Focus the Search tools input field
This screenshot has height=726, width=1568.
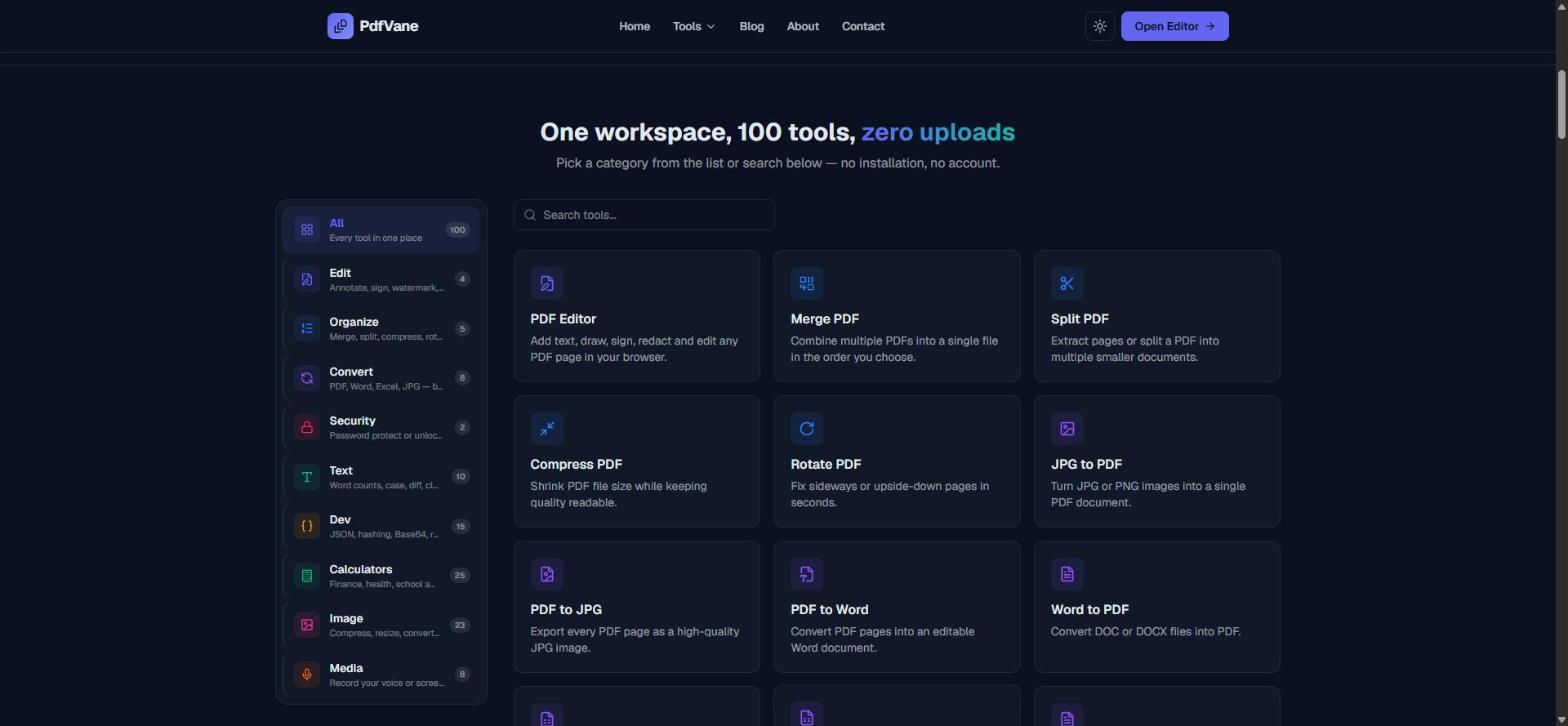644,215
